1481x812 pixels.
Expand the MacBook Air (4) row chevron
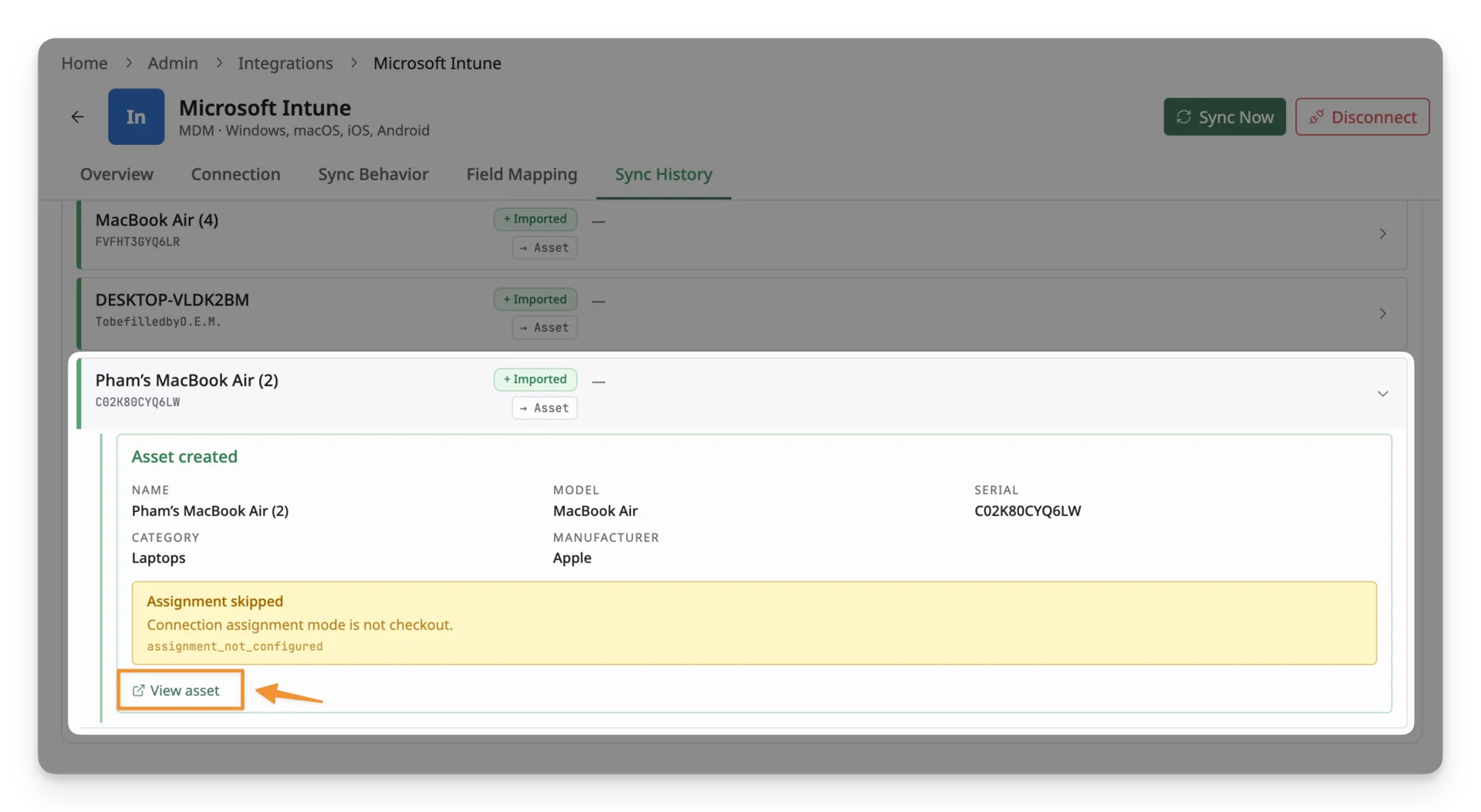(1382, 234)
